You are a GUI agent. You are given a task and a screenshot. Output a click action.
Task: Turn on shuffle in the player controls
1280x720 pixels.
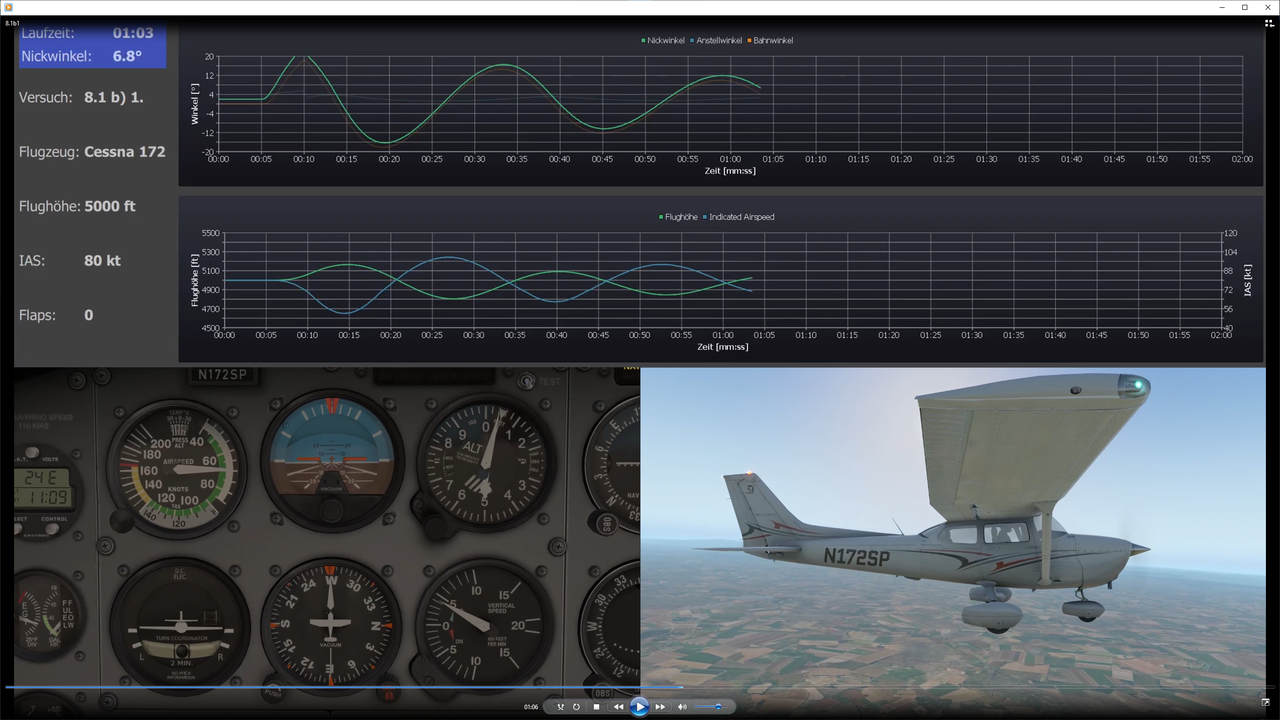coord(560,707)
